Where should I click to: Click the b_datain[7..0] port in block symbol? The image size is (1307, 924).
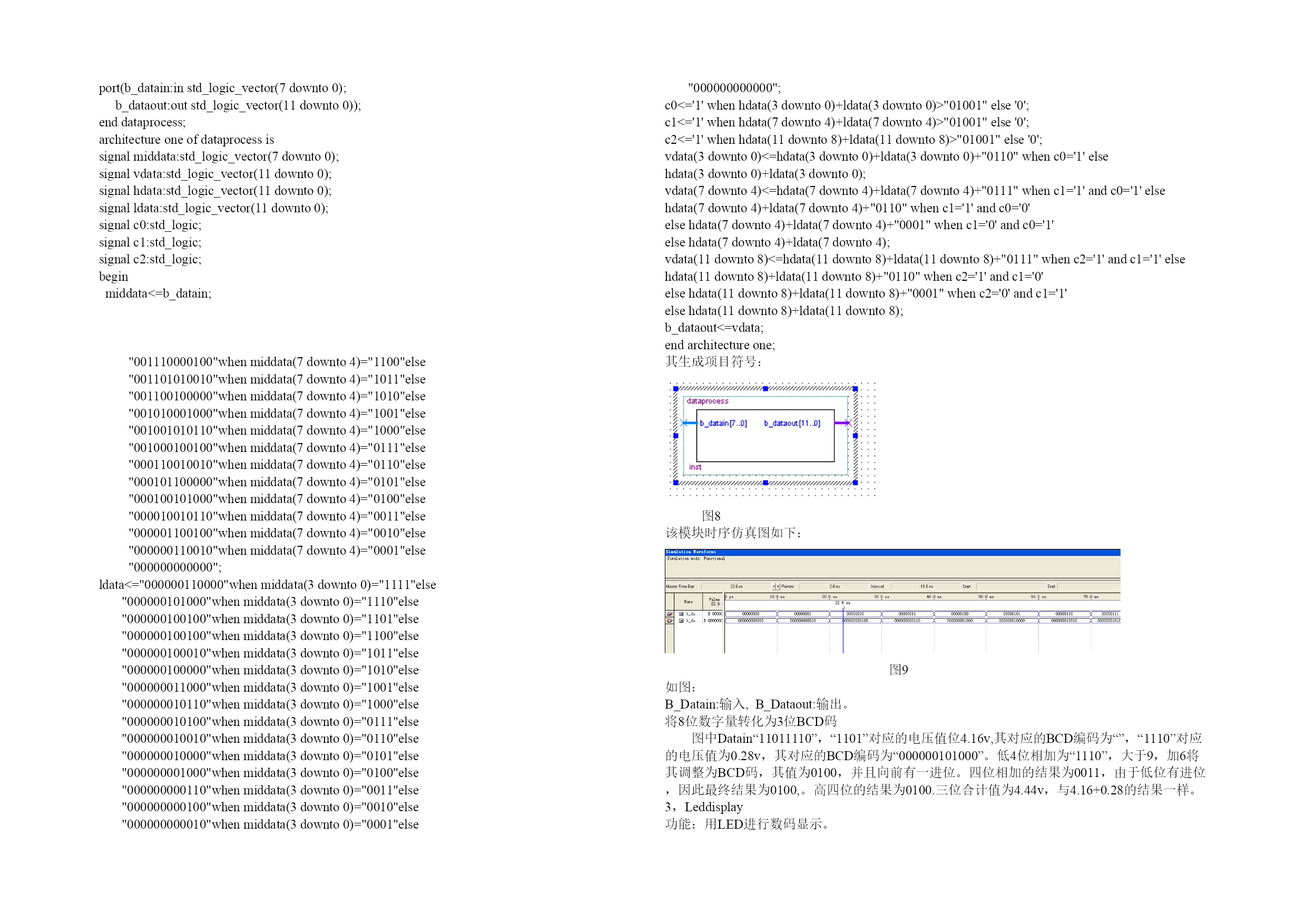(723, 424)
